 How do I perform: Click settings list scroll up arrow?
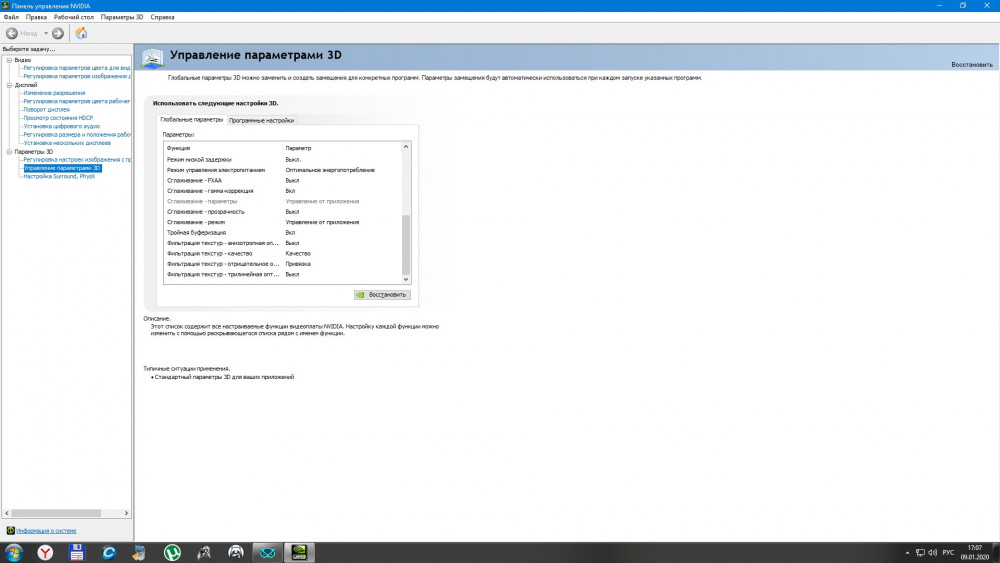[406, 147]
